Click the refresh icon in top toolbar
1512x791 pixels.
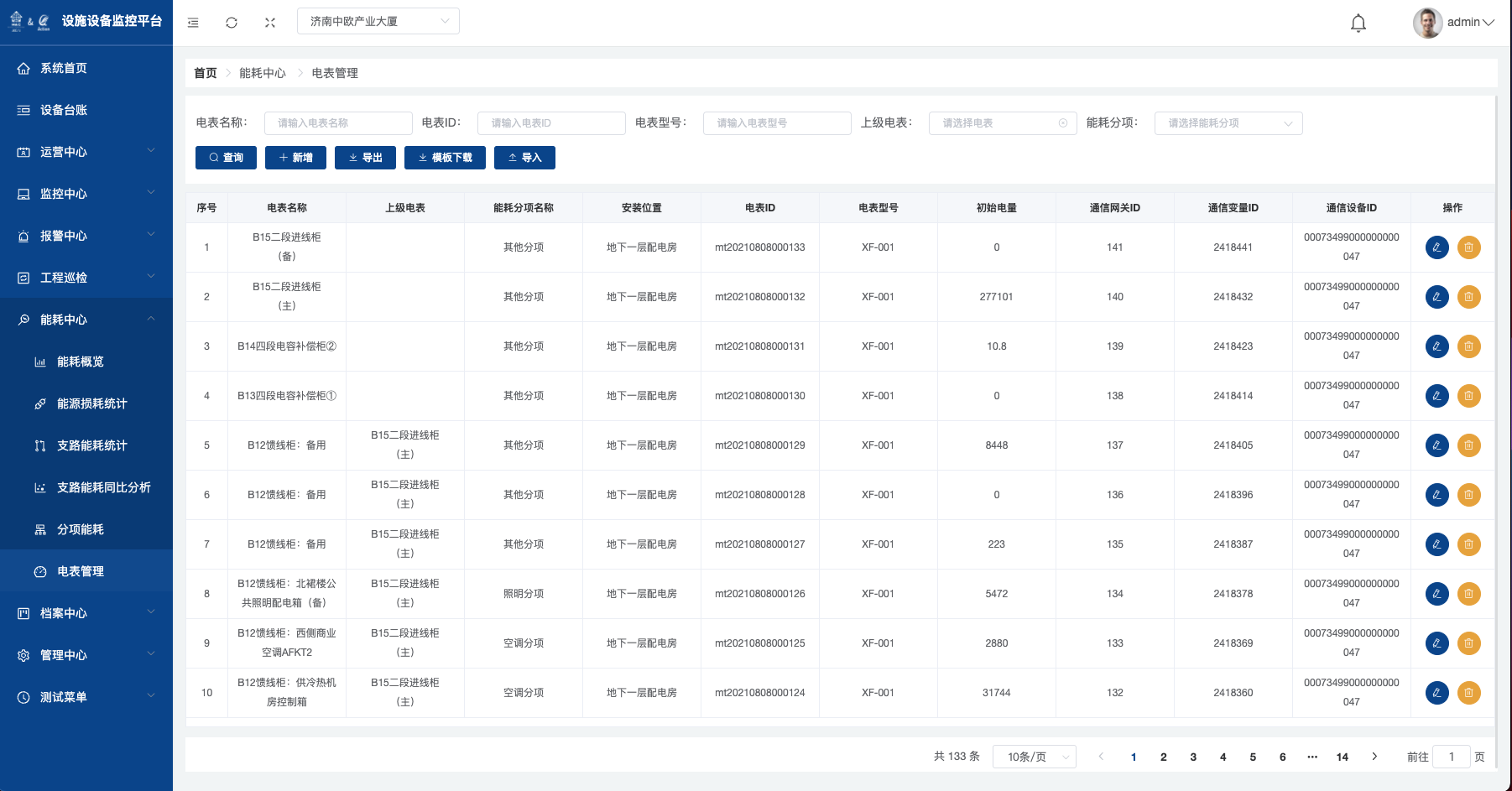232,23
